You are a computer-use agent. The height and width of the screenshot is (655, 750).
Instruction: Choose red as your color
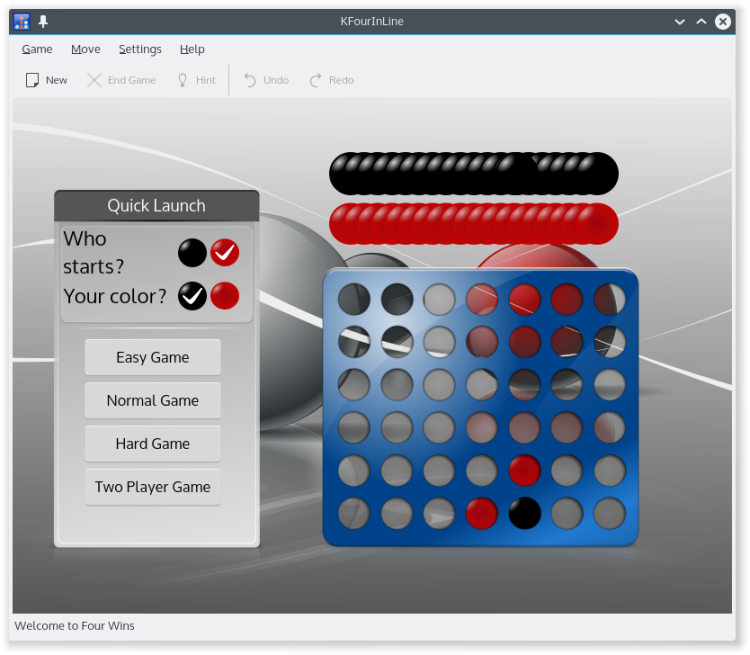coord(225,296)
